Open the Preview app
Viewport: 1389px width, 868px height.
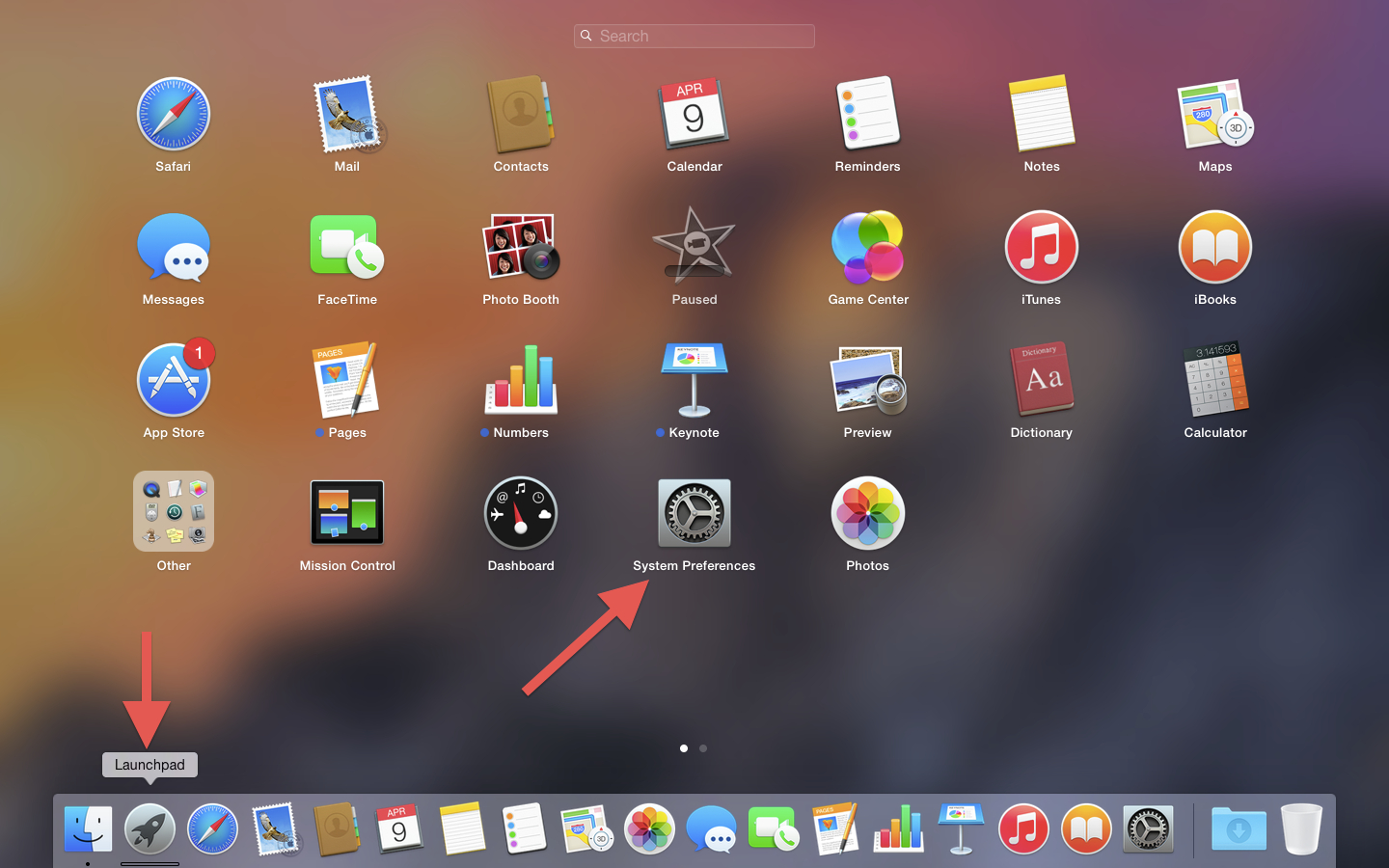tap(868, 379)
